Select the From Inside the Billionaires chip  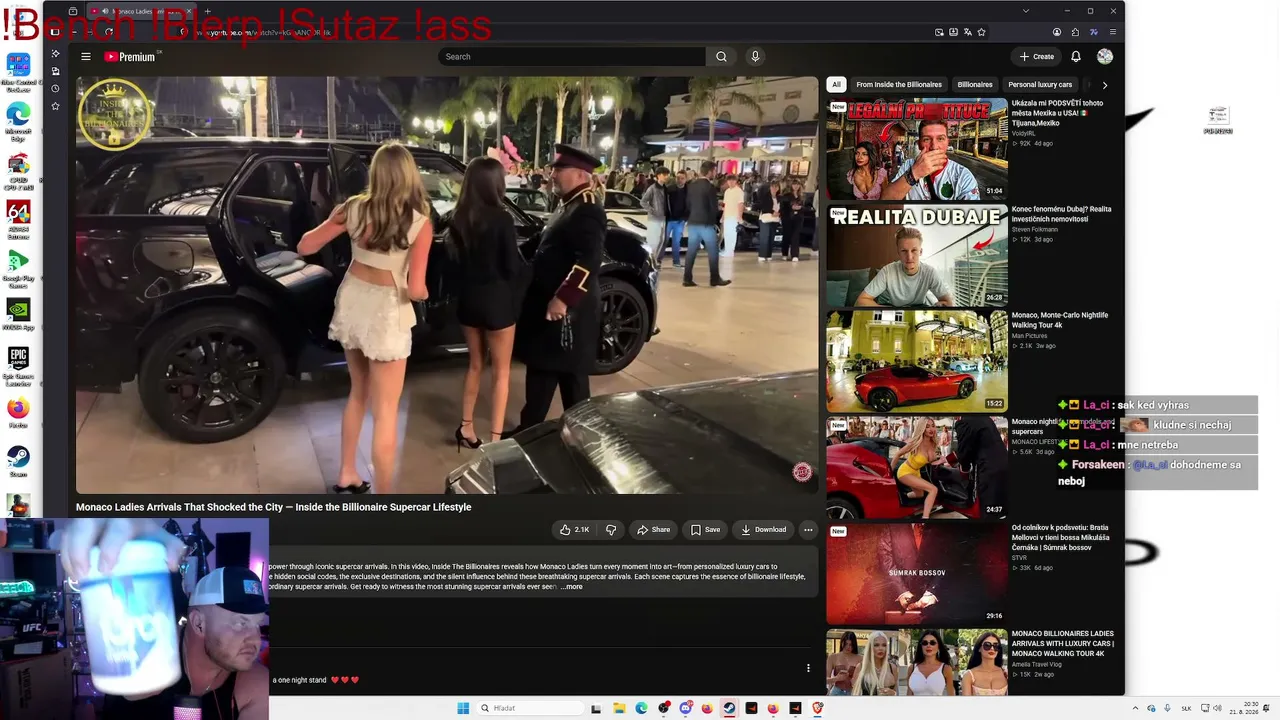(x=899, y=85)
